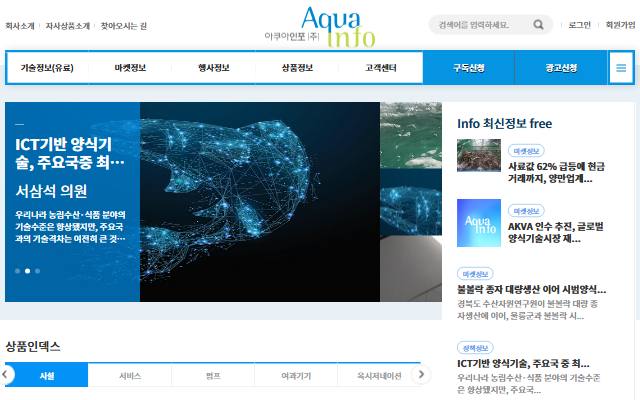Open the 기술정보(유료) menu
The height and width of the screenshot is (400, 640).
47,68
